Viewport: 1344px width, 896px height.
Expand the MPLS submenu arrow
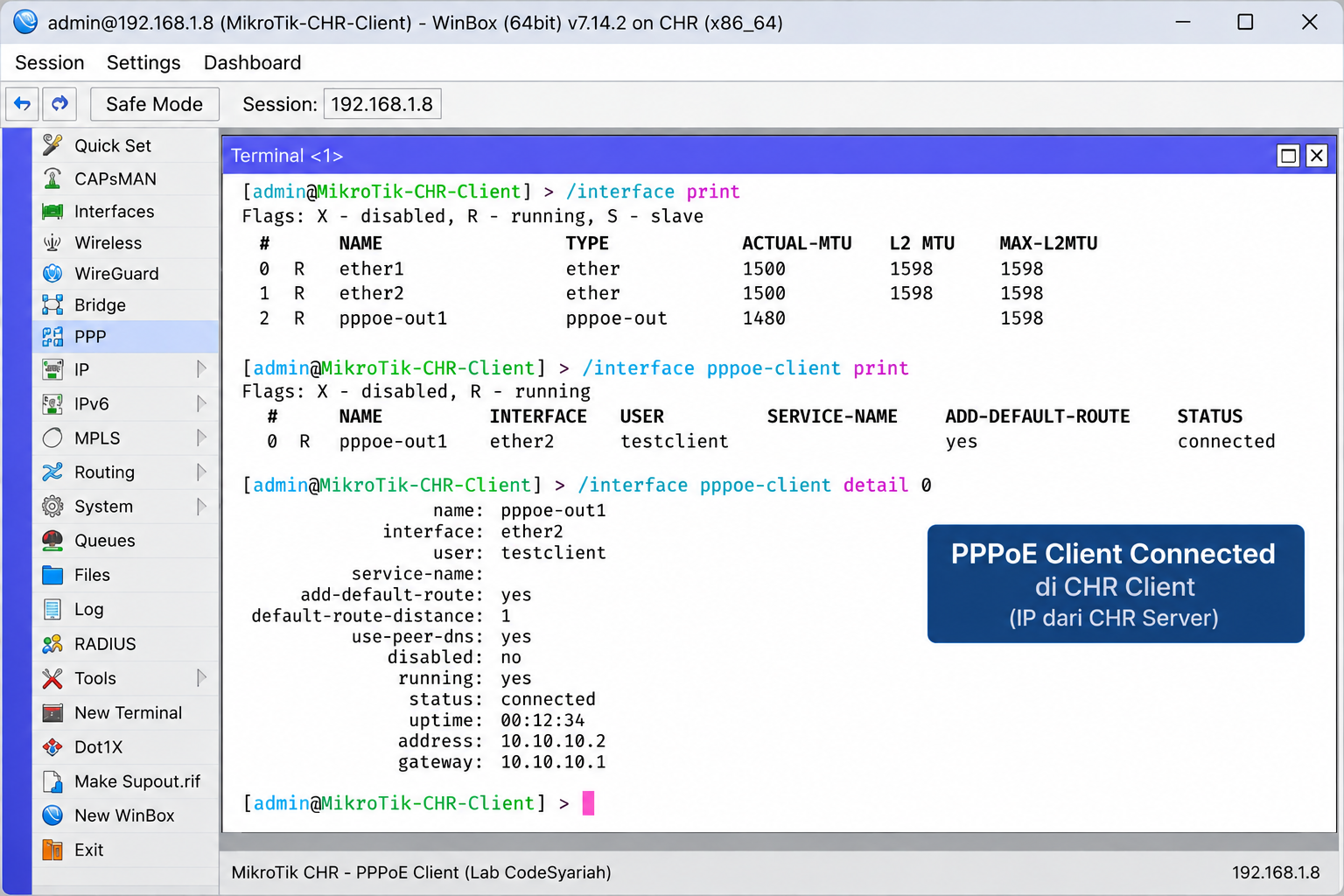tap(201, 437)
